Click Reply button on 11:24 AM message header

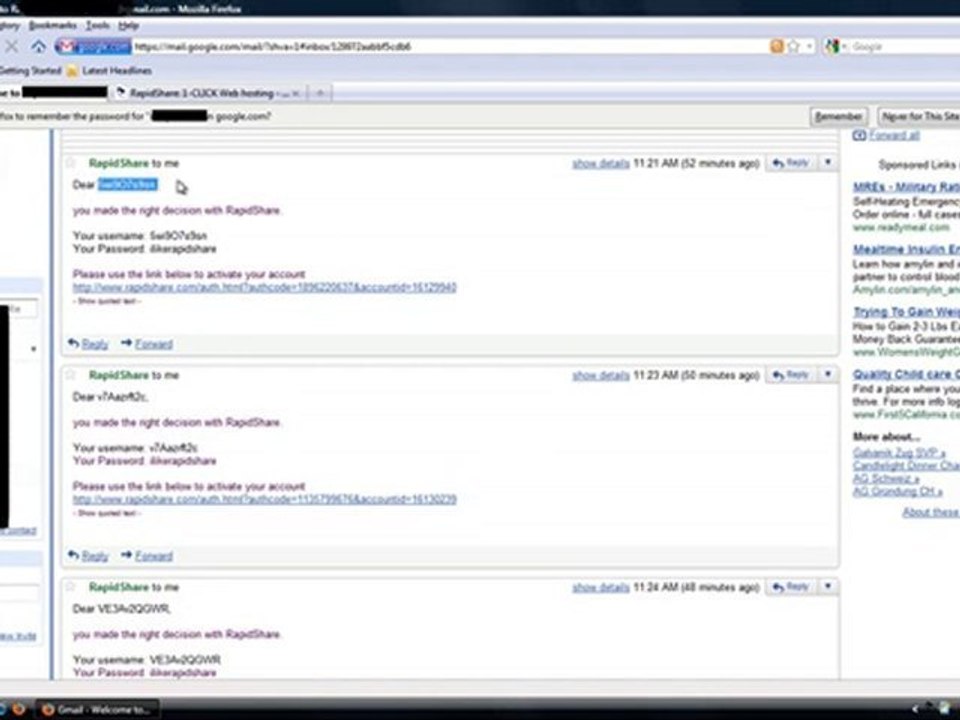click(791, 587)
